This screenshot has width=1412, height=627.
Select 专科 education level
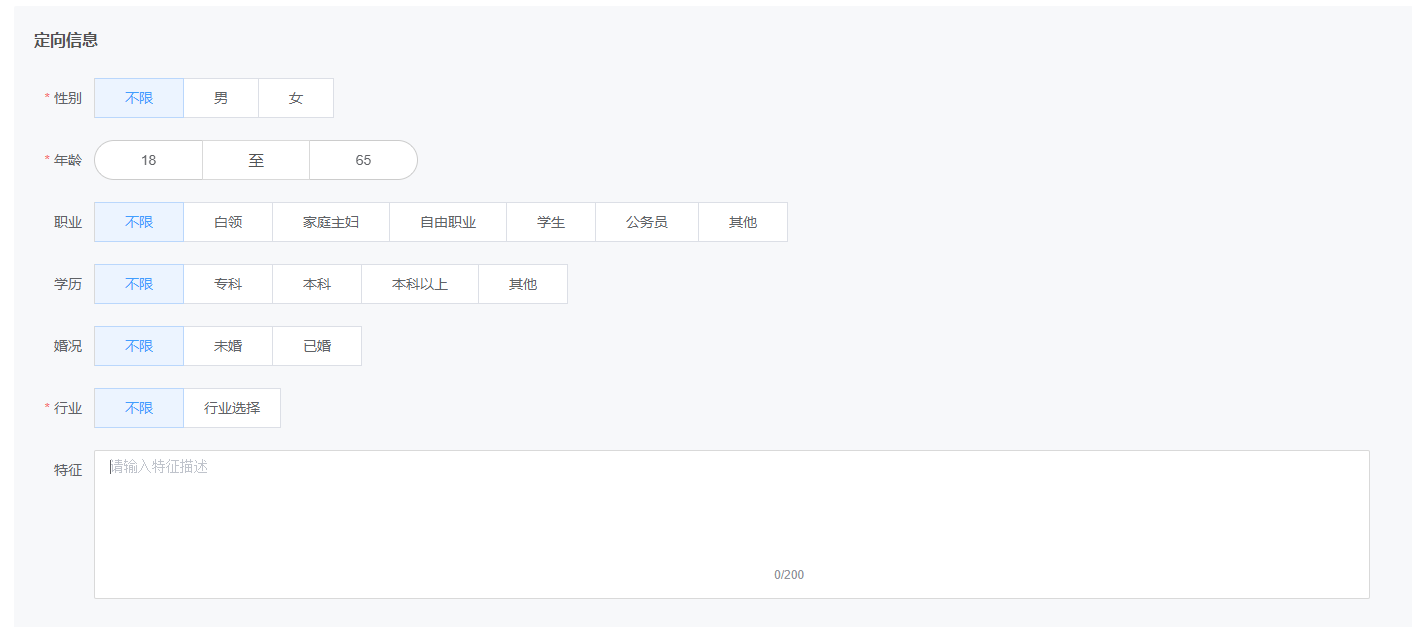(228, 284)
